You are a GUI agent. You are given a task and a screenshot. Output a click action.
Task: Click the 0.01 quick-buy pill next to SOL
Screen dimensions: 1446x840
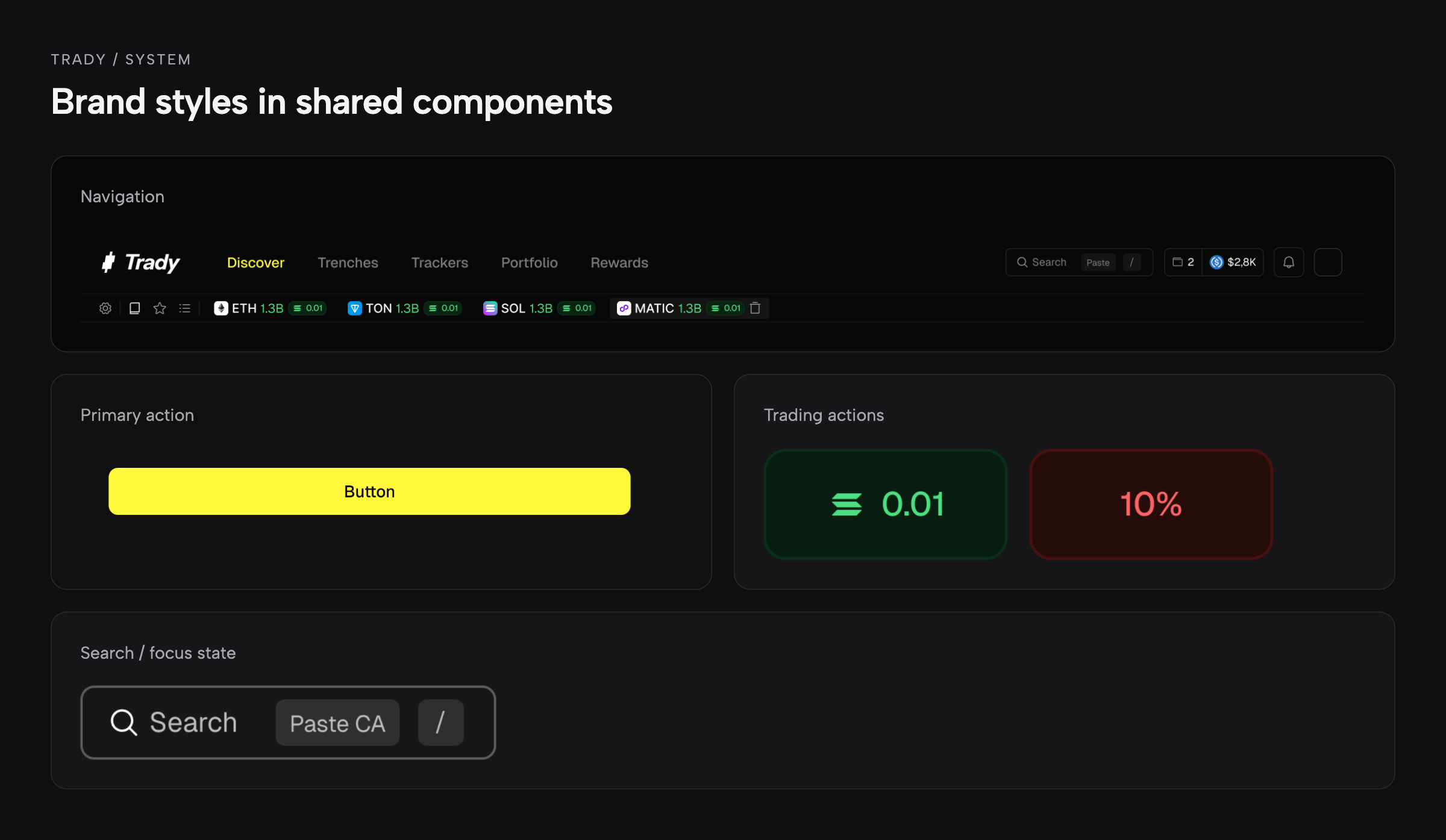coord(577,308)
